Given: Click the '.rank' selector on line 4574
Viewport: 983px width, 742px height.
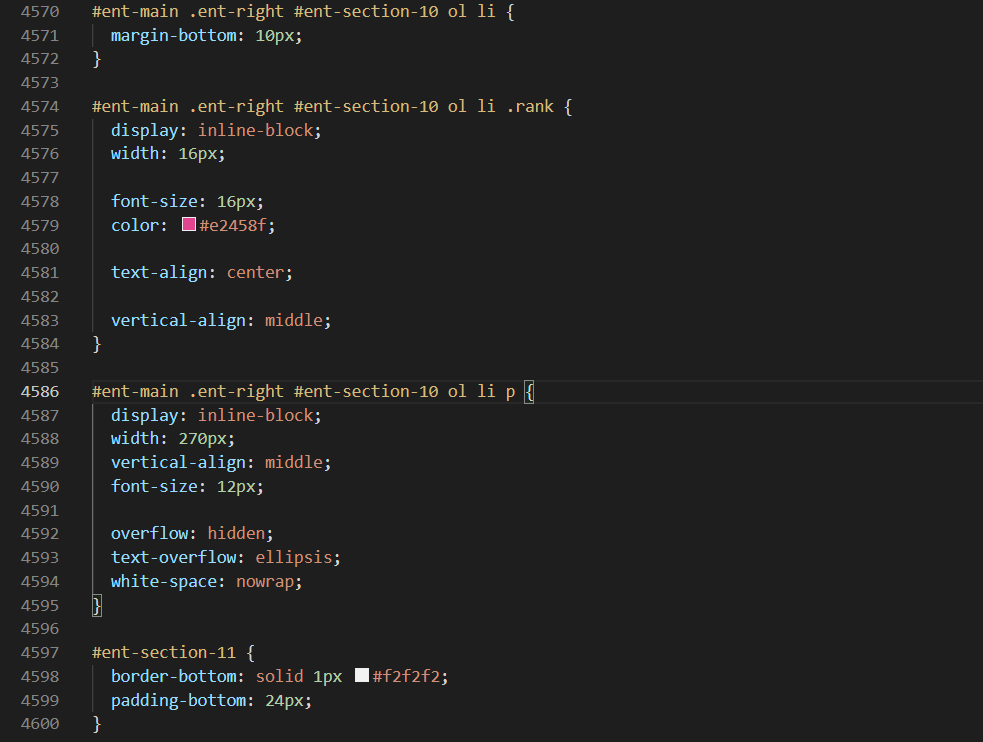Looking at the screenshot, I should (530, 107).
